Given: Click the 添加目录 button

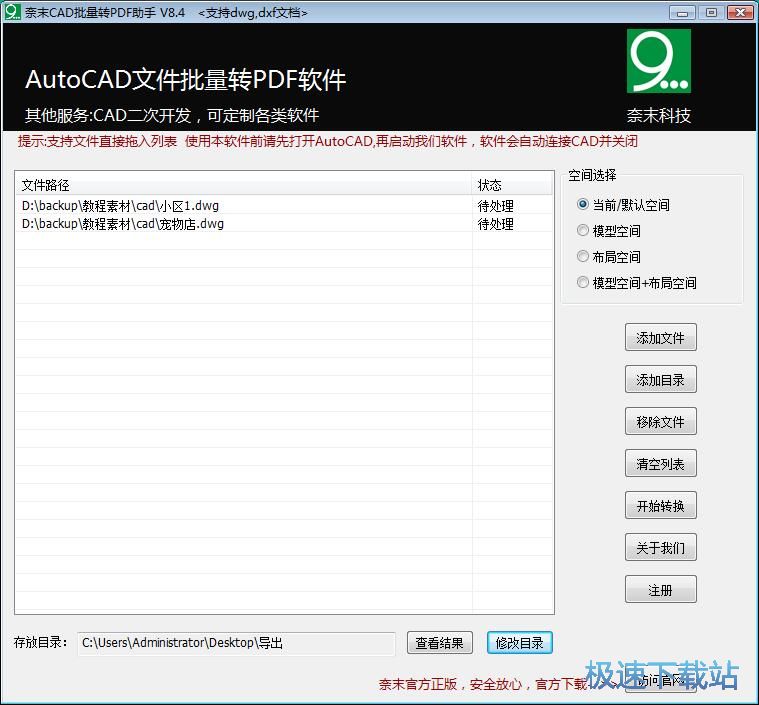Looking at the screenshot, I should click(660, 380).
